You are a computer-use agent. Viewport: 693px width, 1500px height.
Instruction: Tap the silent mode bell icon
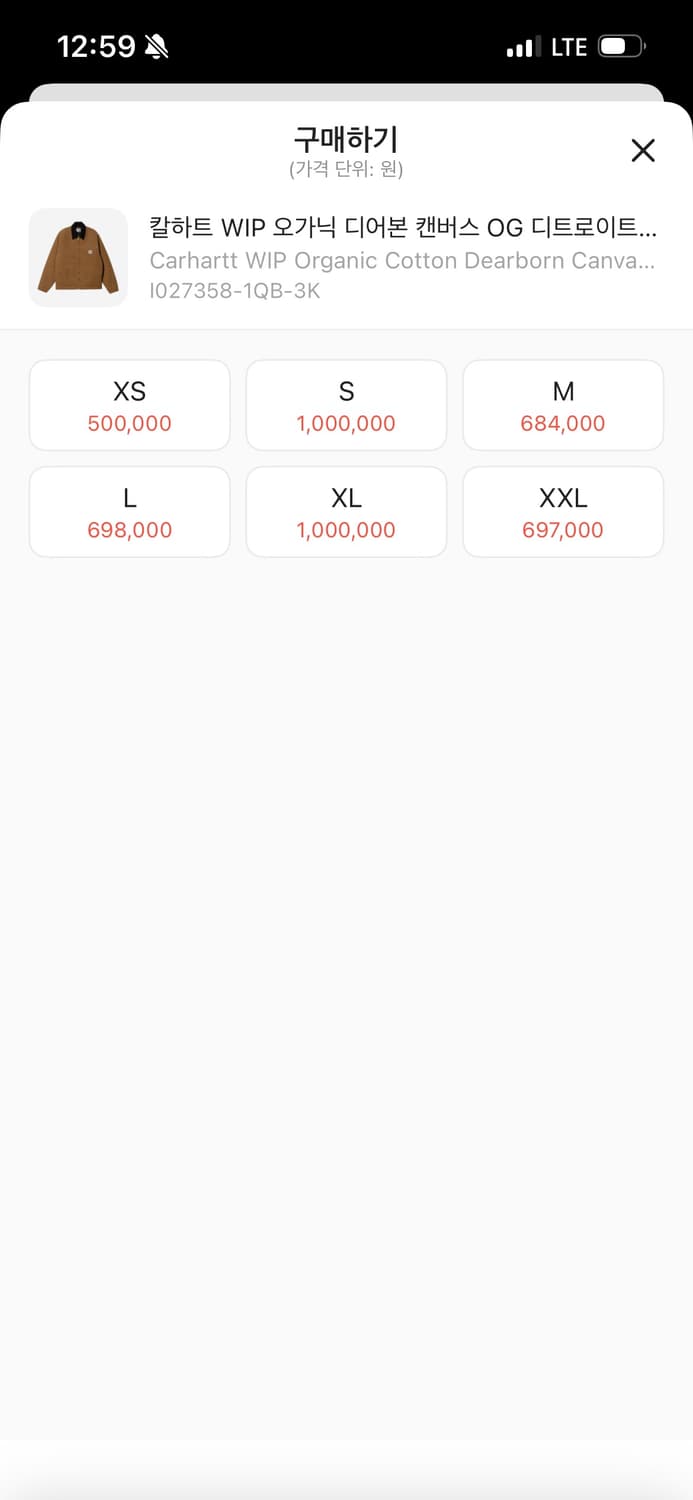[x=156, y=46]
